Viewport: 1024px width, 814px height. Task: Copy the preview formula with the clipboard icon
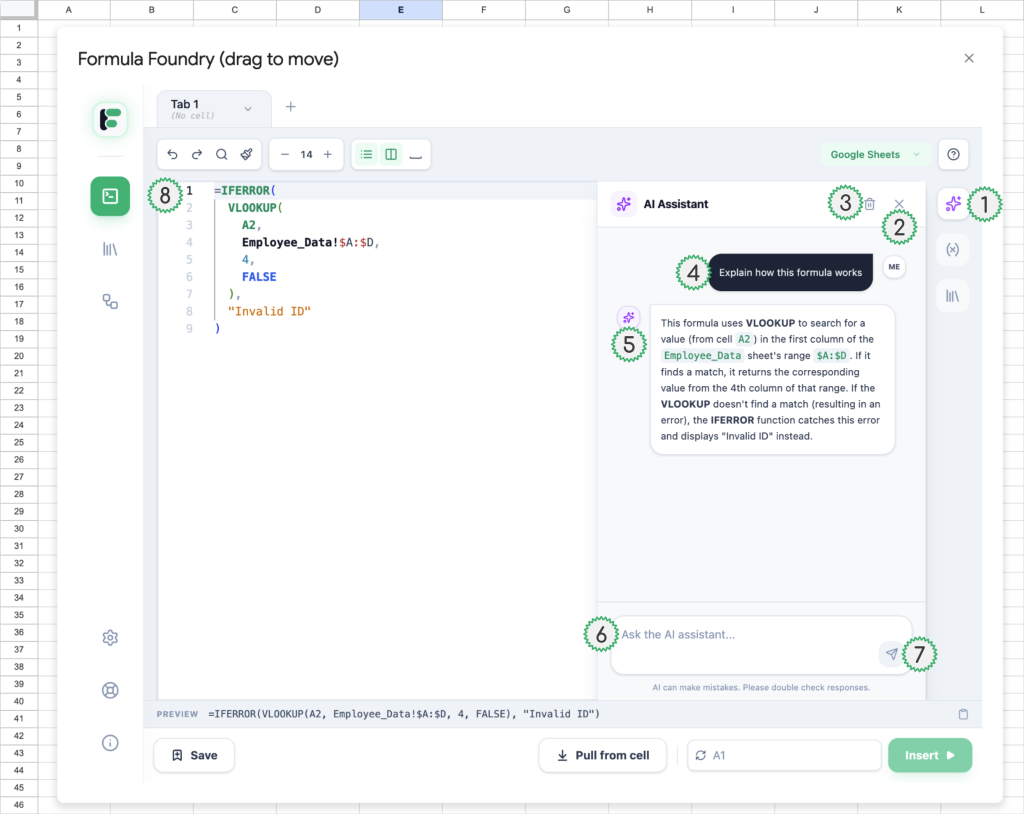click(963, 714)
